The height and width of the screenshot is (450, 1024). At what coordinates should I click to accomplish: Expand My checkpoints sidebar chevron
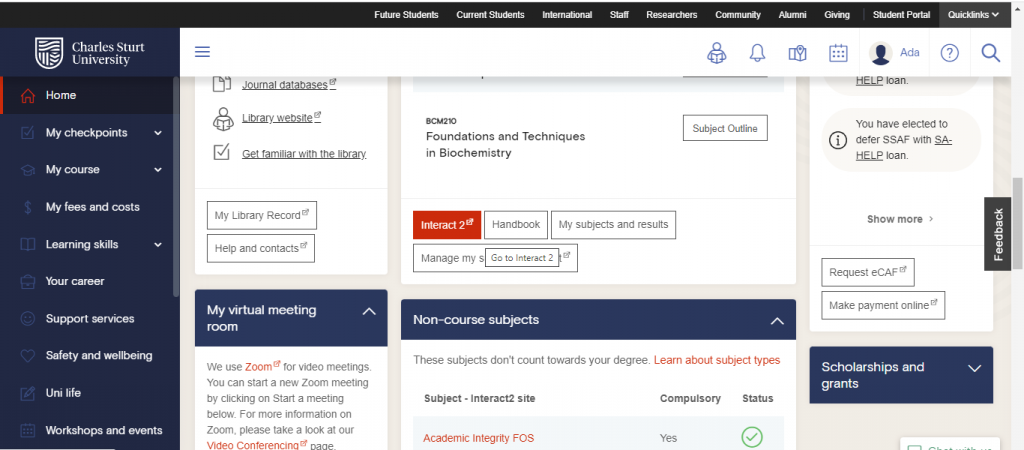pos(157,133)
